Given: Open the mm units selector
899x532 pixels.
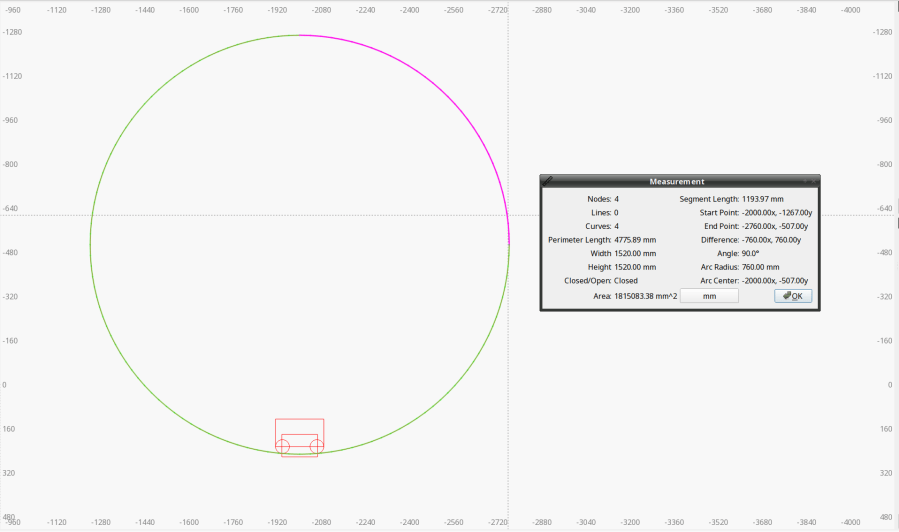Looking at the screenshot, I should point(709,296).
